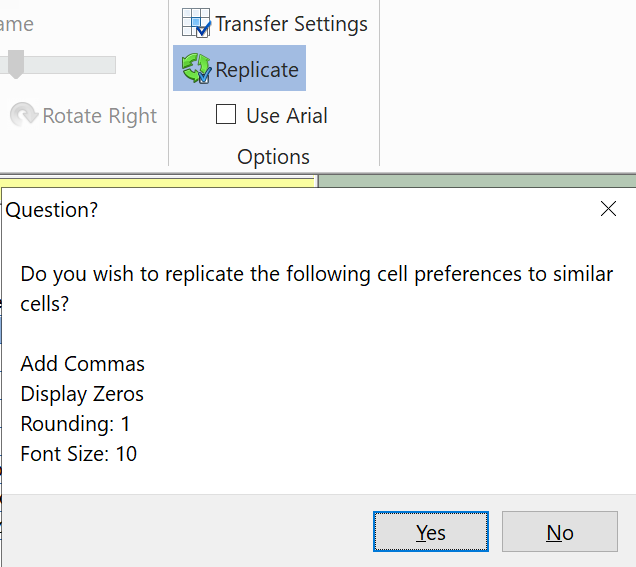This screenshot has height=567, width=636.
Task: Enable the Use Arial checkbox
Action: click(x=226, y=115)
